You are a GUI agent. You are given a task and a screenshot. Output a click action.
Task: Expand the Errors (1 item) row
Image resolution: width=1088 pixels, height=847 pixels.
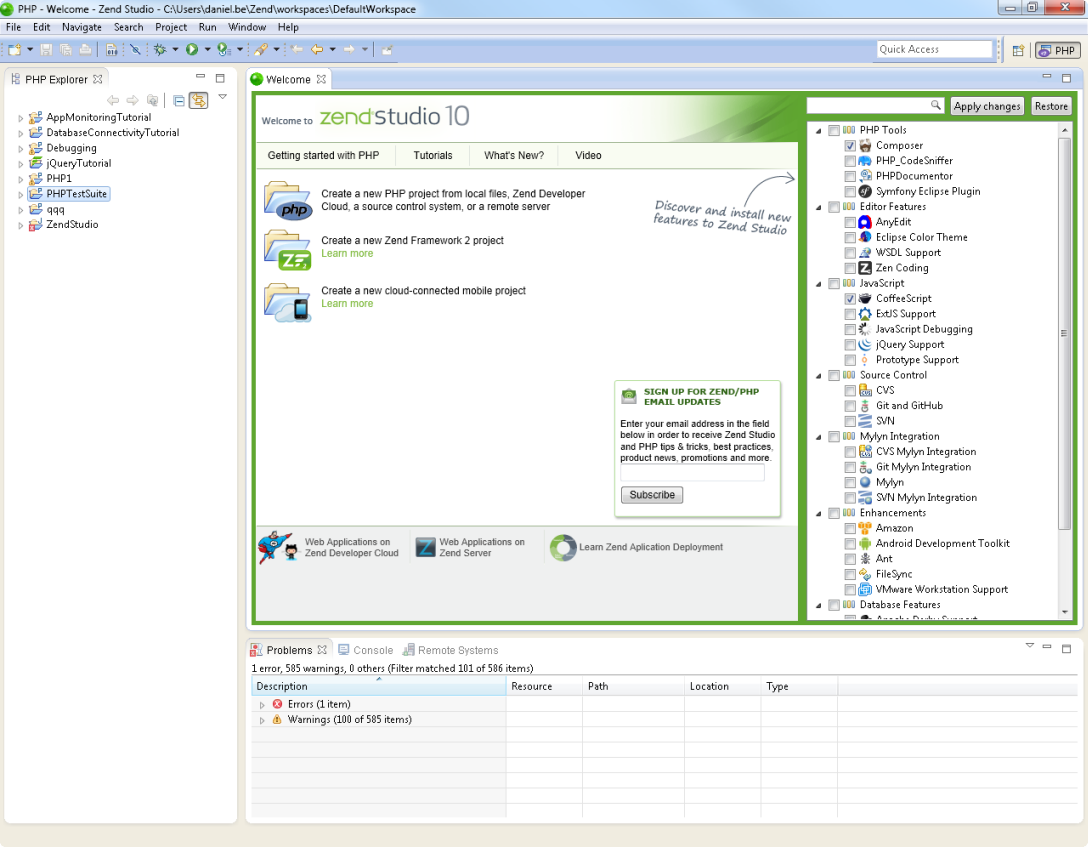pos(262,705)
